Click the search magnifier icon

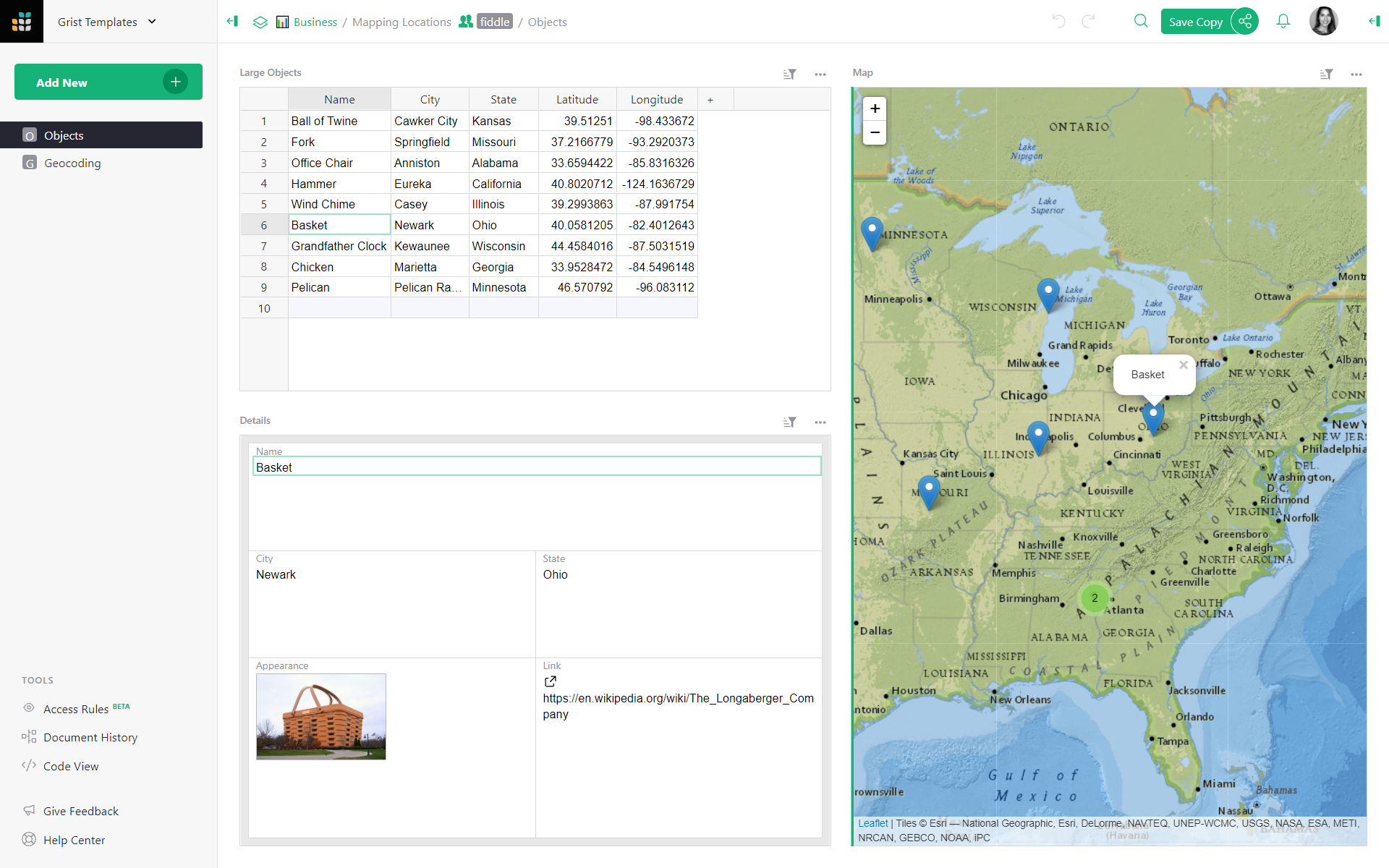[x=1141, y=21]
